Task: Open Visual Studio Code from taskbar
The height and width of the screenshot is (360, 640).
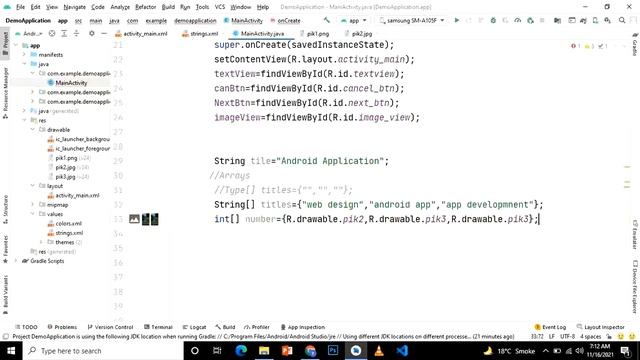Action: click(402, 351)
